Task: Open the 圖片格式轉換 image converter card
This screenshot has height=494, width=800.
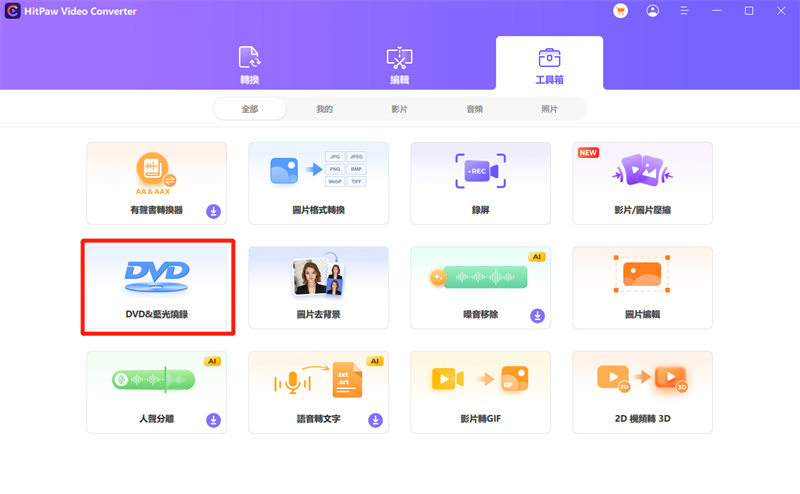Action: (318, 183)
